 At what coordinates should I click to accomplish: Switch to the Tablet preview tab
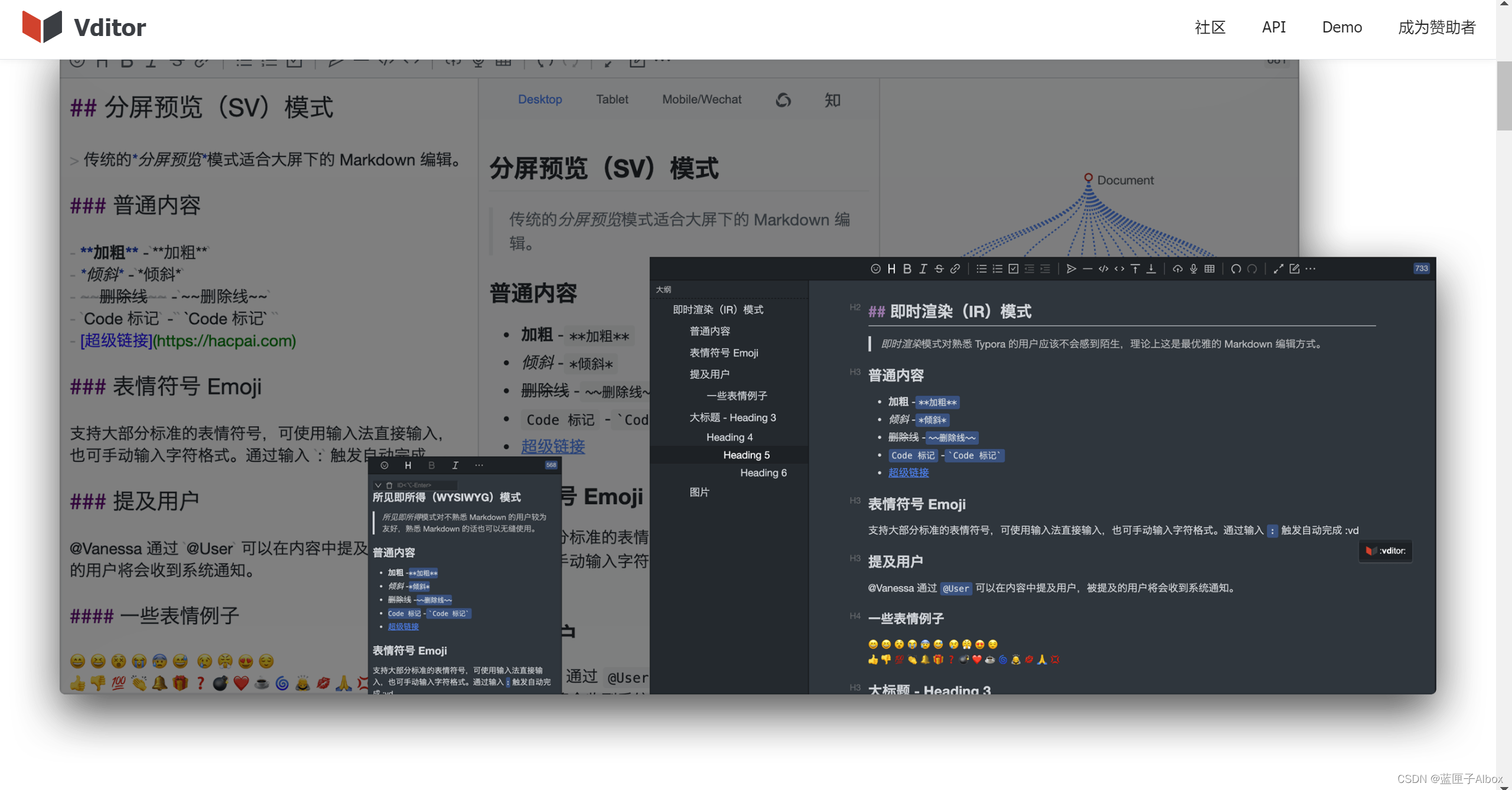612,99
